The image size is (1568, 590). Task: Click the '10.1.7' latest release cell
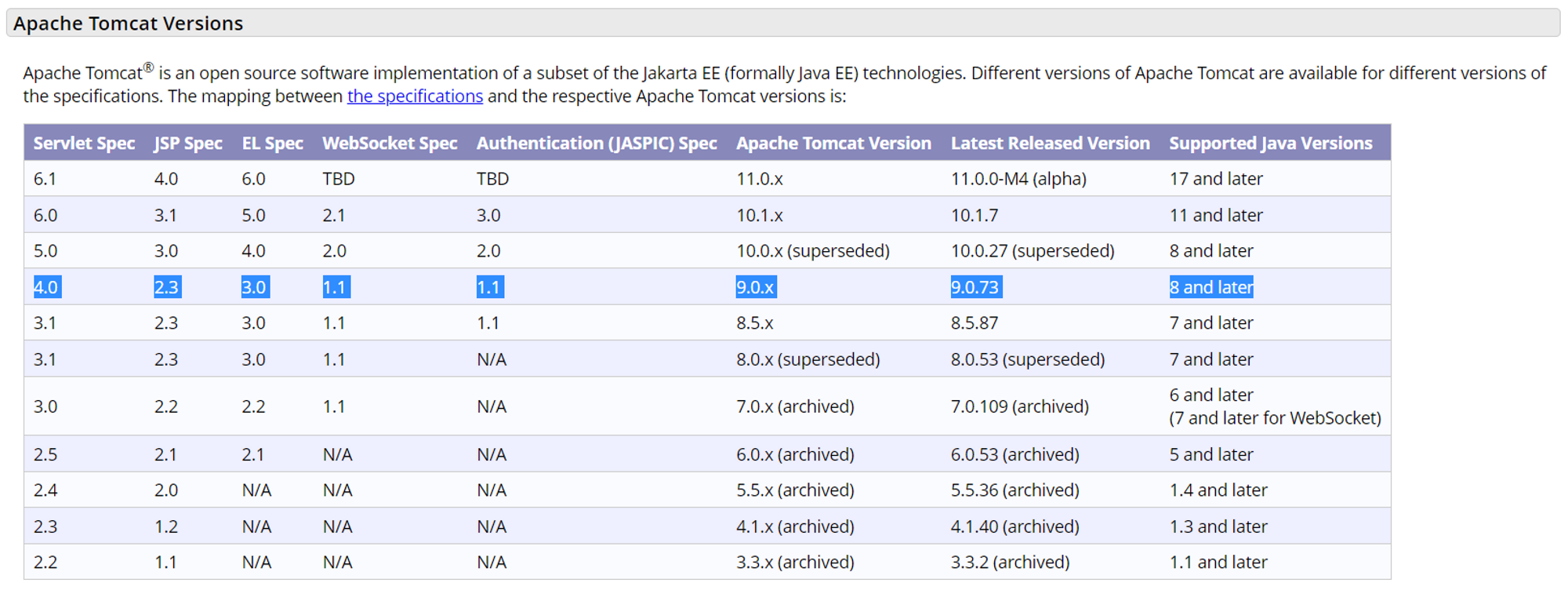click(975, 215)
